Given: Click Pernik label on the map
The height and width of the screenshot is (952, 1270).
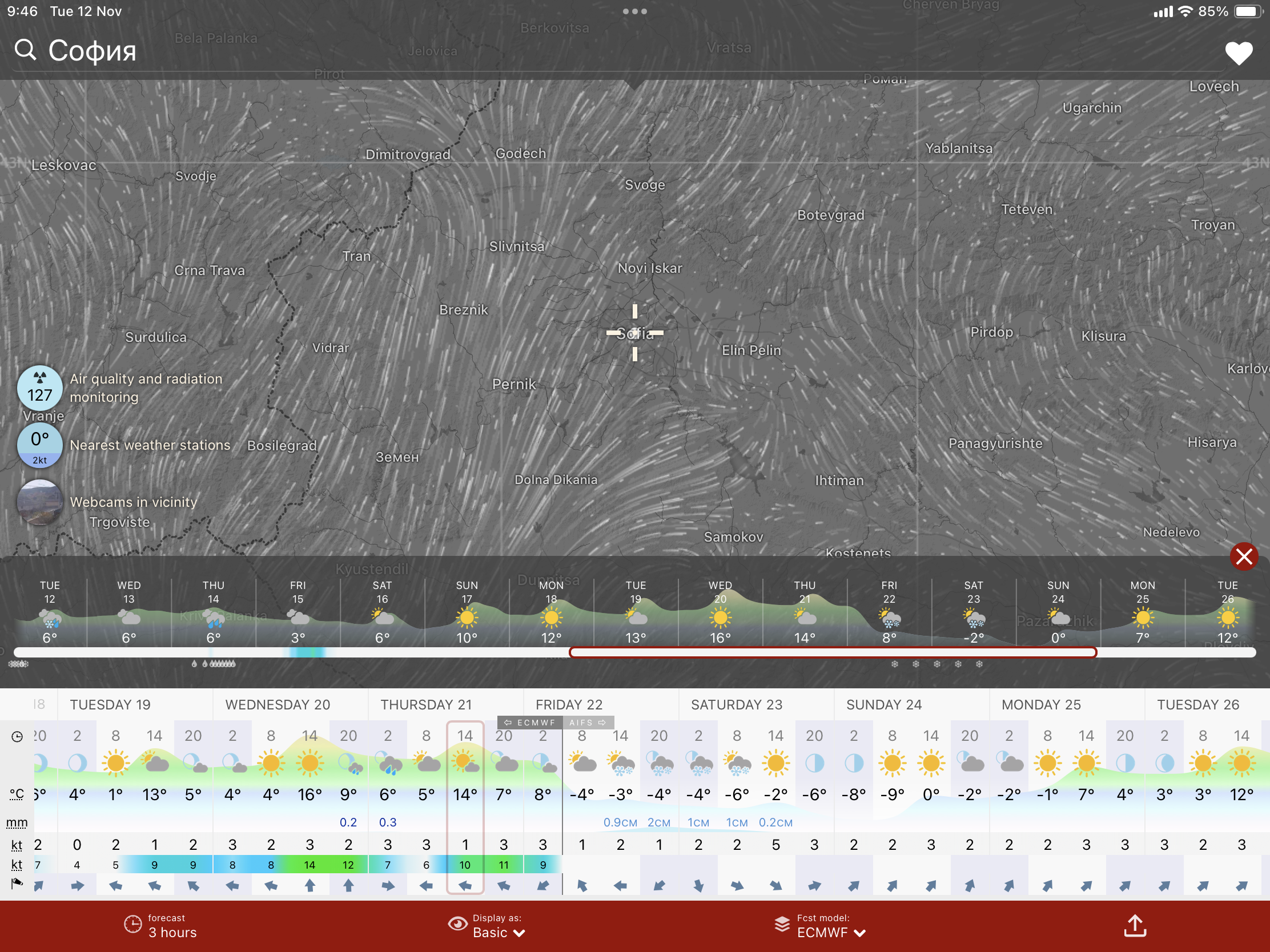Looking at the screenshot, I should click(x=514, y=384).
